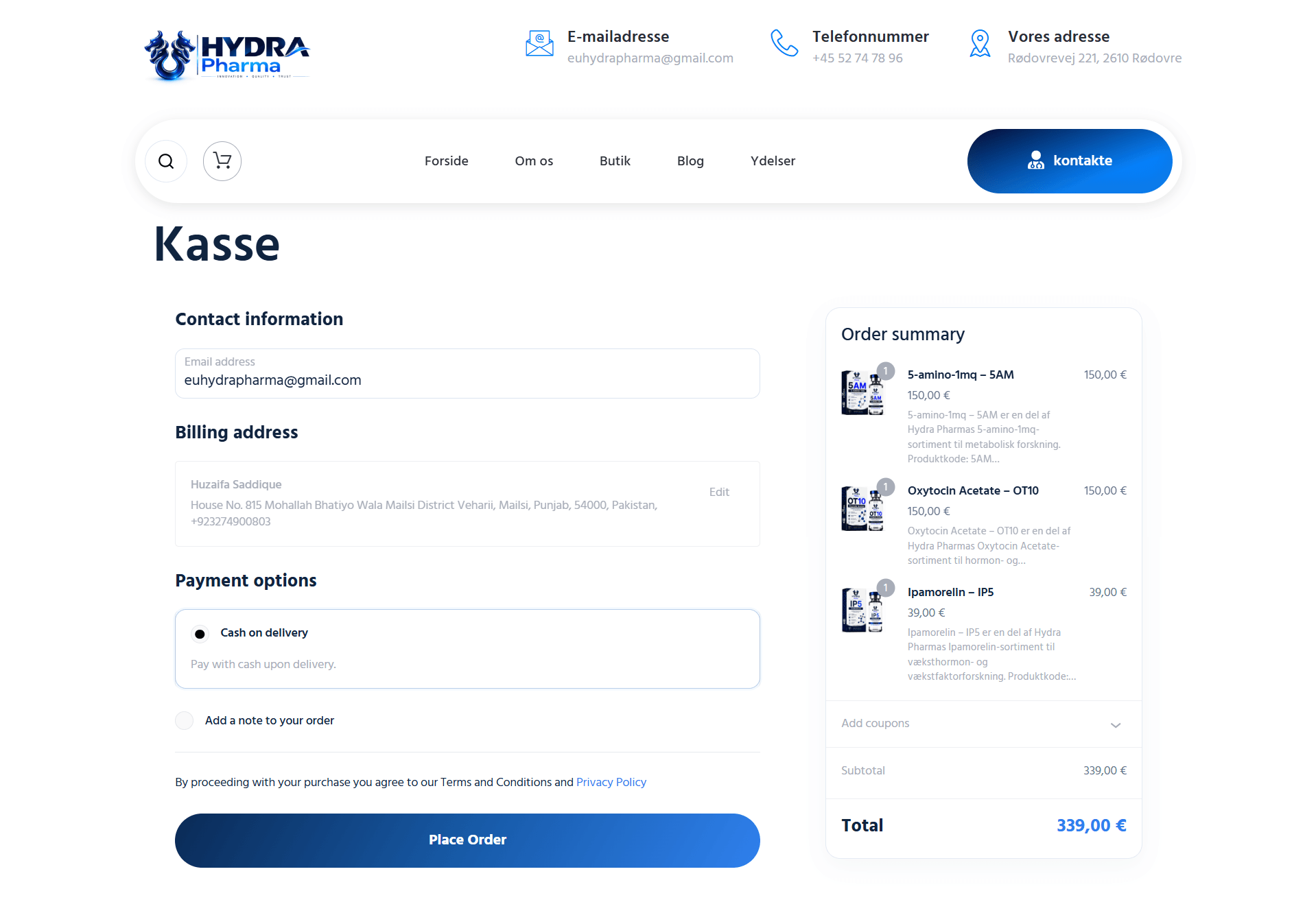Expand the Add coupons chevron
The height and width of the screenshot is (913, 1316).
click(x=1116, y=725)
